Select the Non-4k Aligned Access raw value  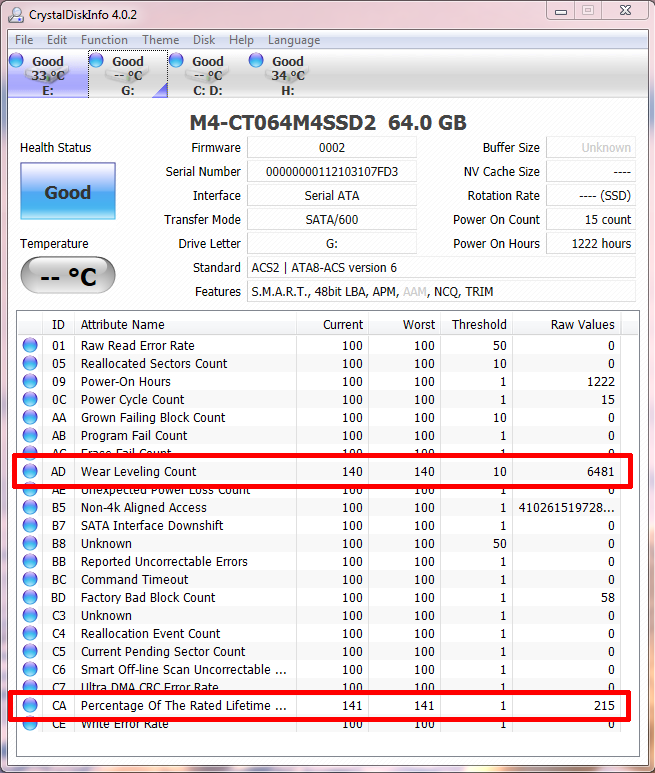point(566,508)
